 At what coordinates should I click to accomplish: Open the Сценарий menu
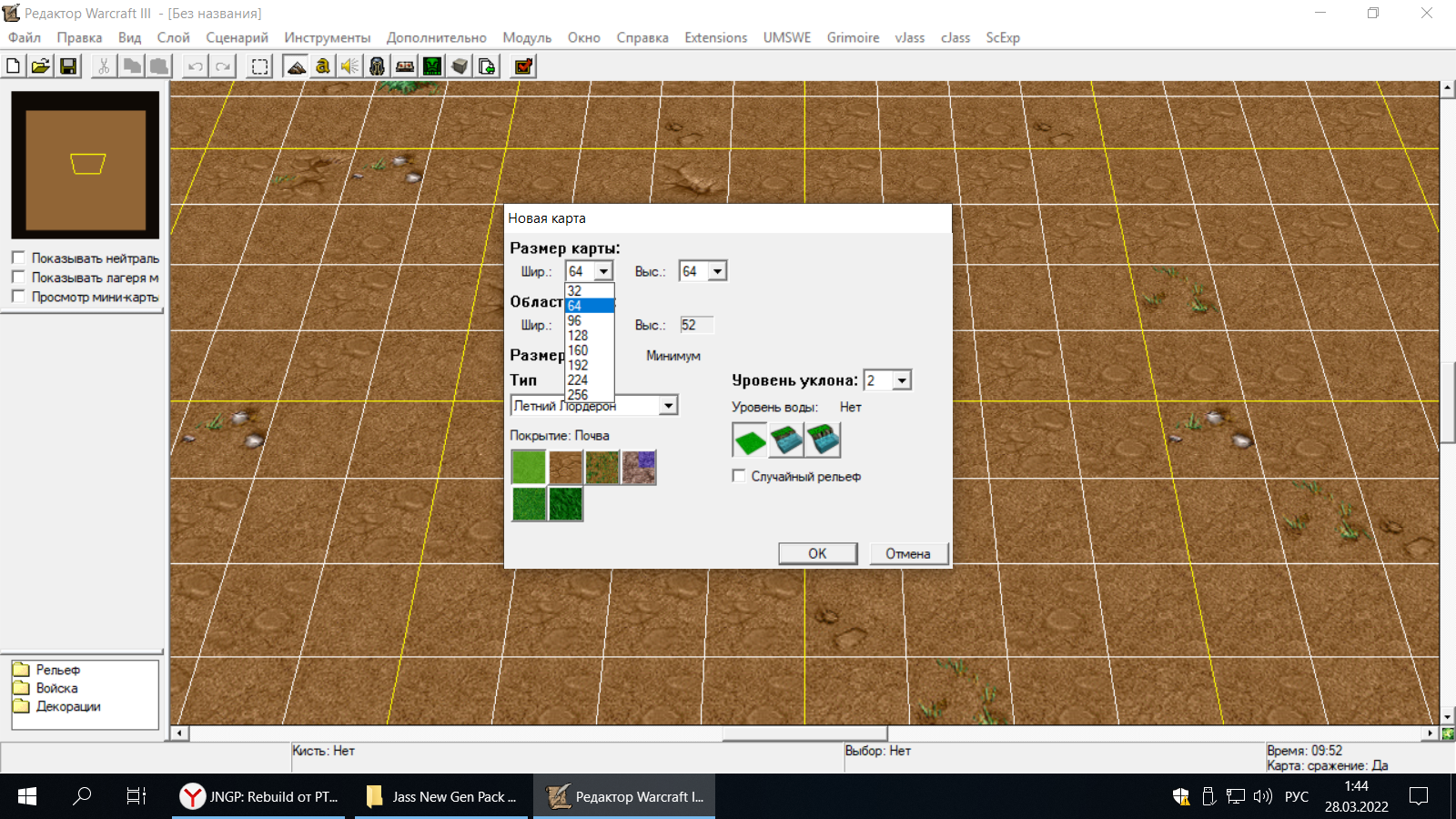[237, 37]
